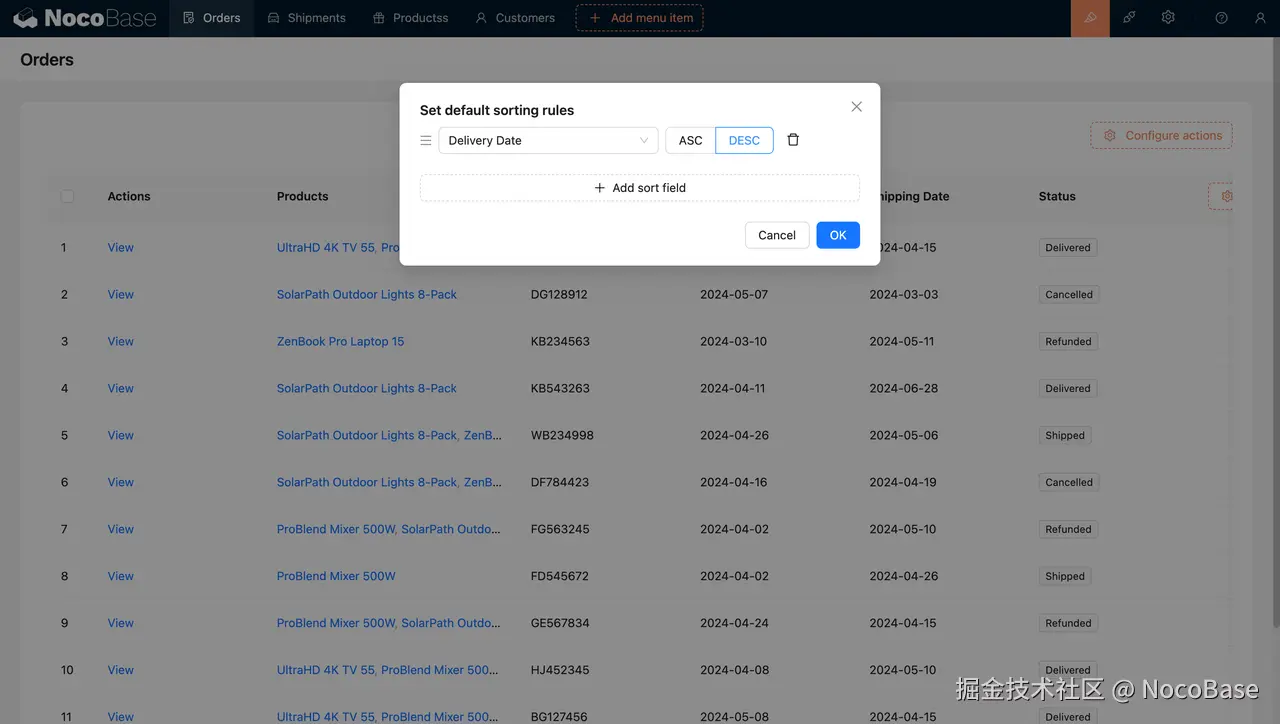Open SolarPath Outdoor Lights link in row 4
The width and height of the screenshot is (1280, 724).
click(367, 389)
